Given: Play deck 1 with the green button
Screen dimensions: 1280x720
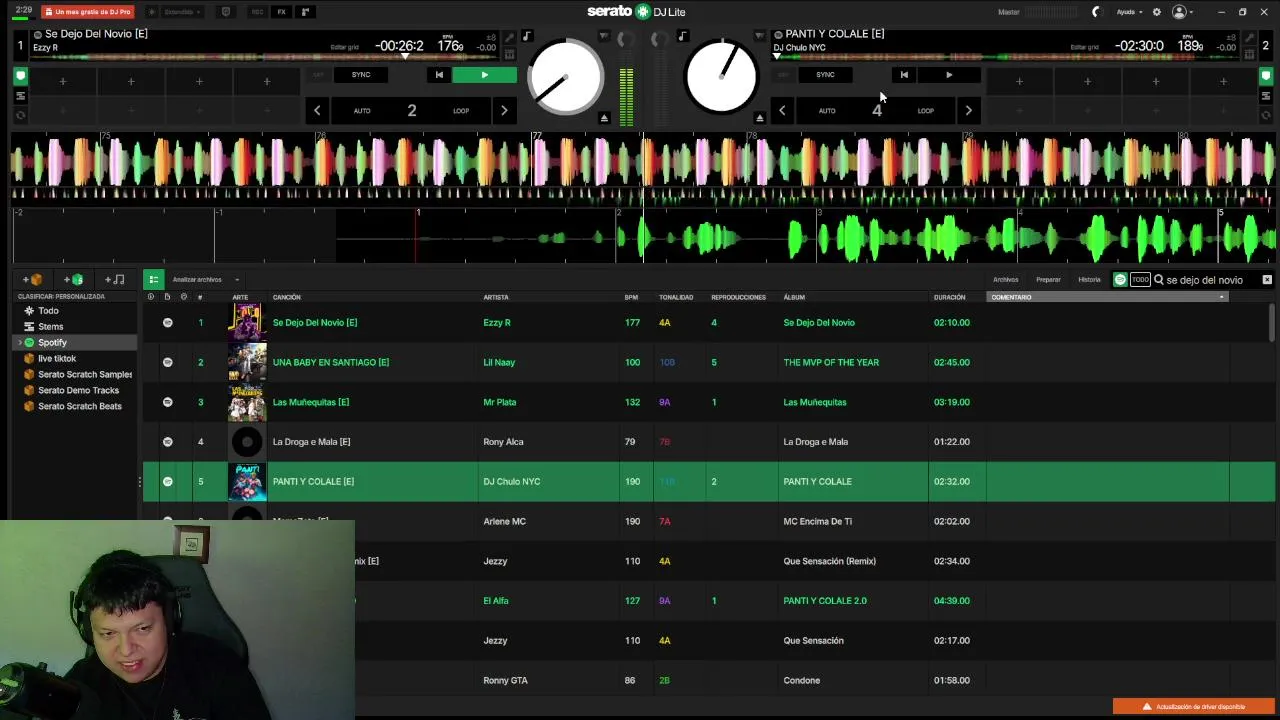Looking at the screenshot, I should coord(484,75).
